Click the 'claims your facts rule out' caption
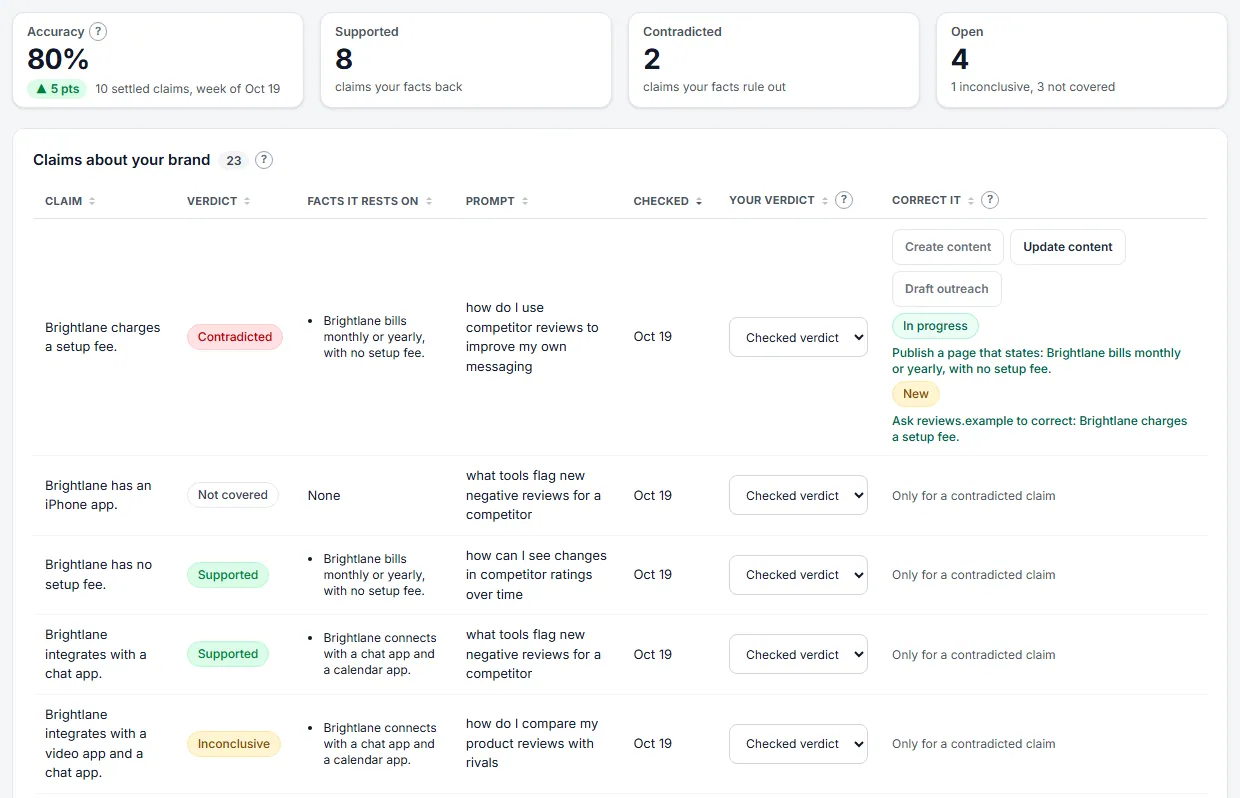 tap(714, 87)
